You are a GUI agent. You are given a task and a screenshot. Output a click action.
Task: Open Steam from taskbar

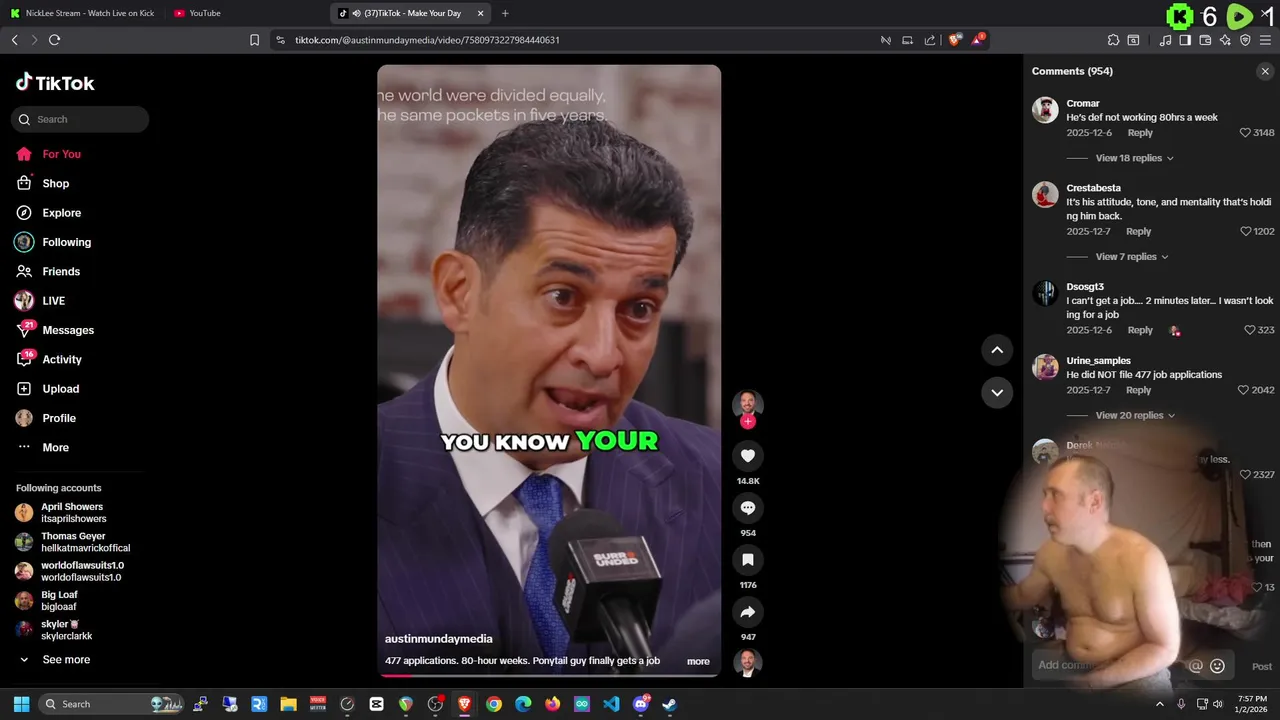[x=669, y=704]
